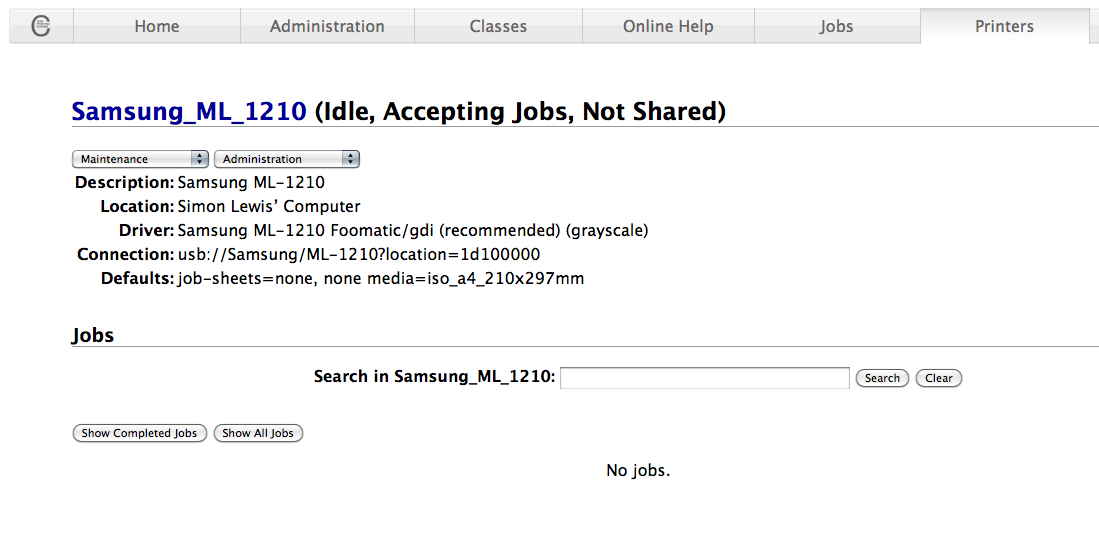Click the Administration dropdown stepper arrows
This screenshot has height=559, width=1099.
pos(350,159)
